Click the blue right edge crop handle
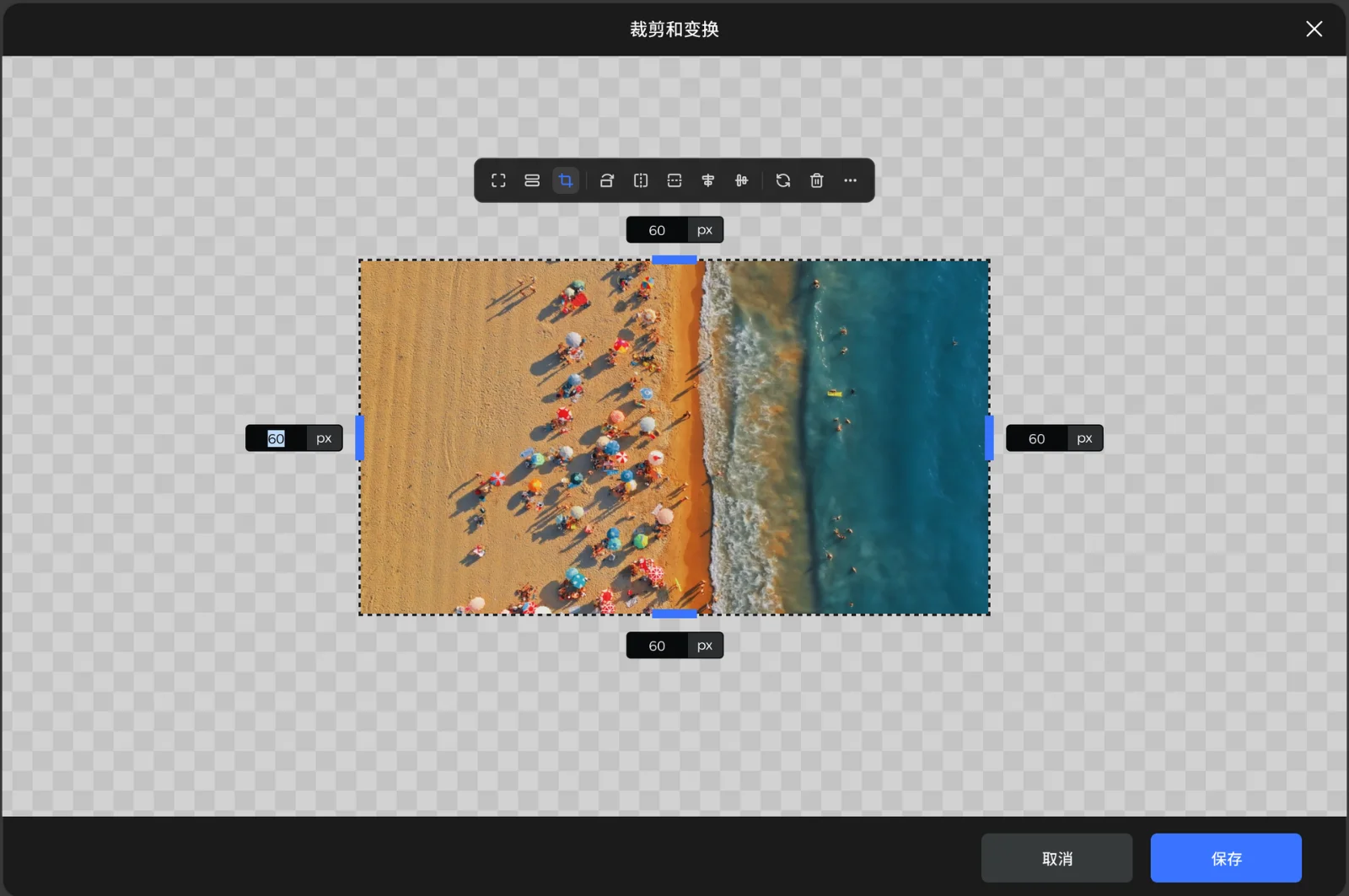Viewport: 1349px width, 896px height. pos(989,438)
